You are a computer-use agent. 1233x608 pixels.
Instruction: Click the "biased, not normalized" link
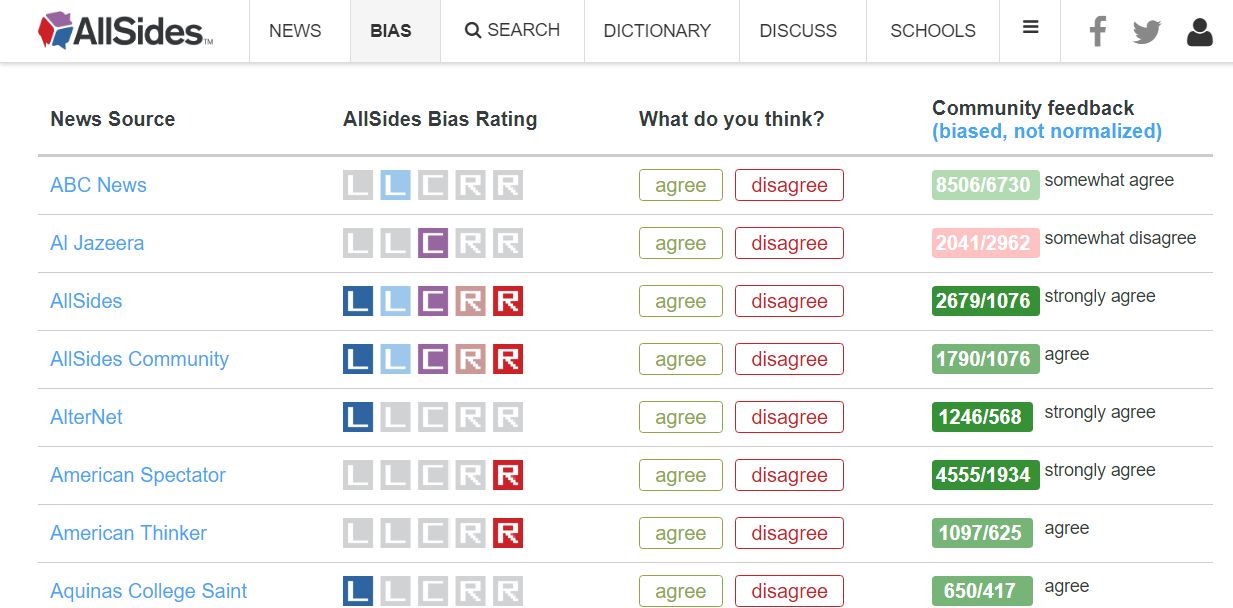[1047, 131]
